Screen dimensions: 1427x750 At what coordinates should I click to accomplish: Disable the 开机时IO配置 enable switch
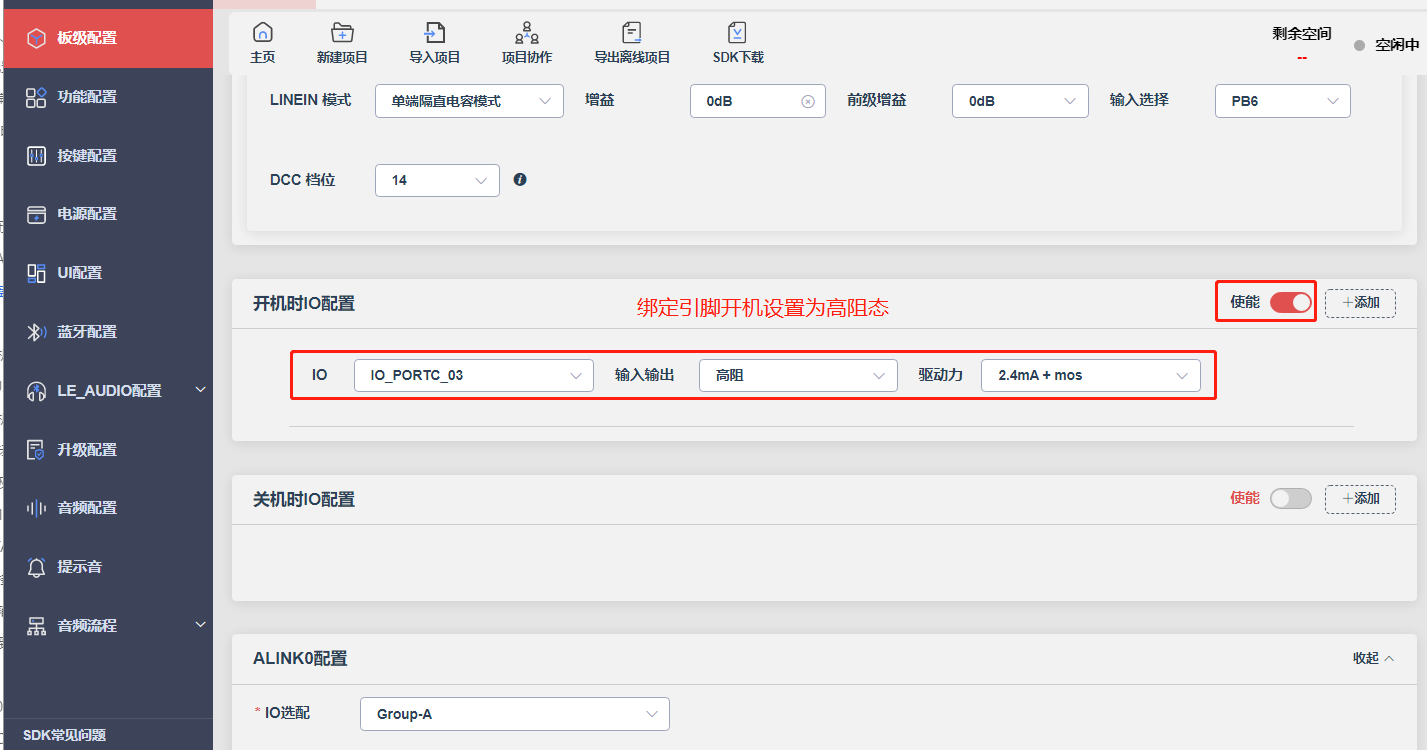click(x=1290, y=302)
